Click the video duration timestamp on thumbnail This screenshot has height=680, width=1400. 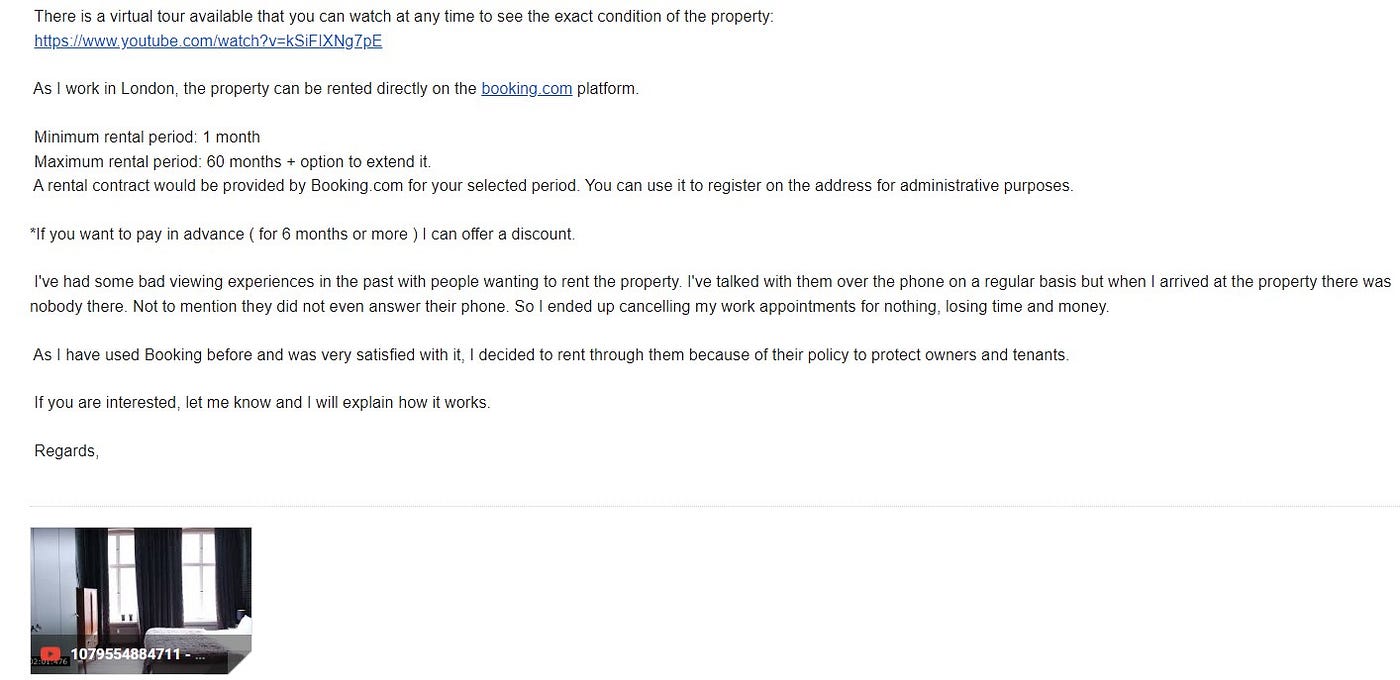click(49, 661)
